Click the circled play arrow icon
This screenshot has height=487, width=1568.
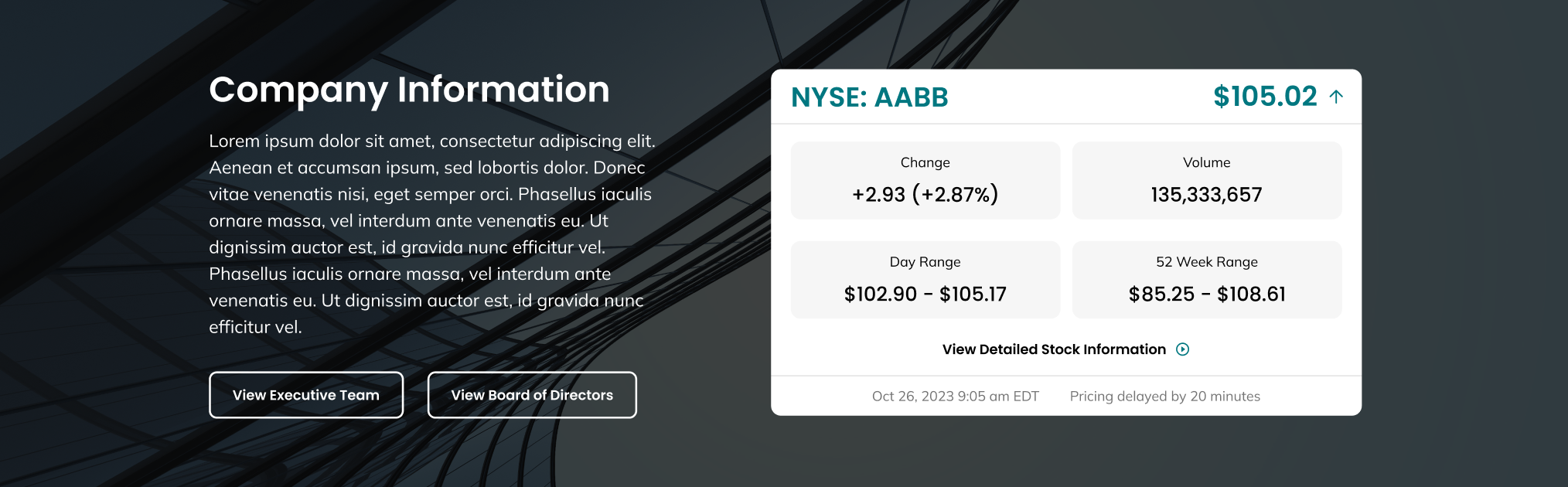pos(1182,349)
